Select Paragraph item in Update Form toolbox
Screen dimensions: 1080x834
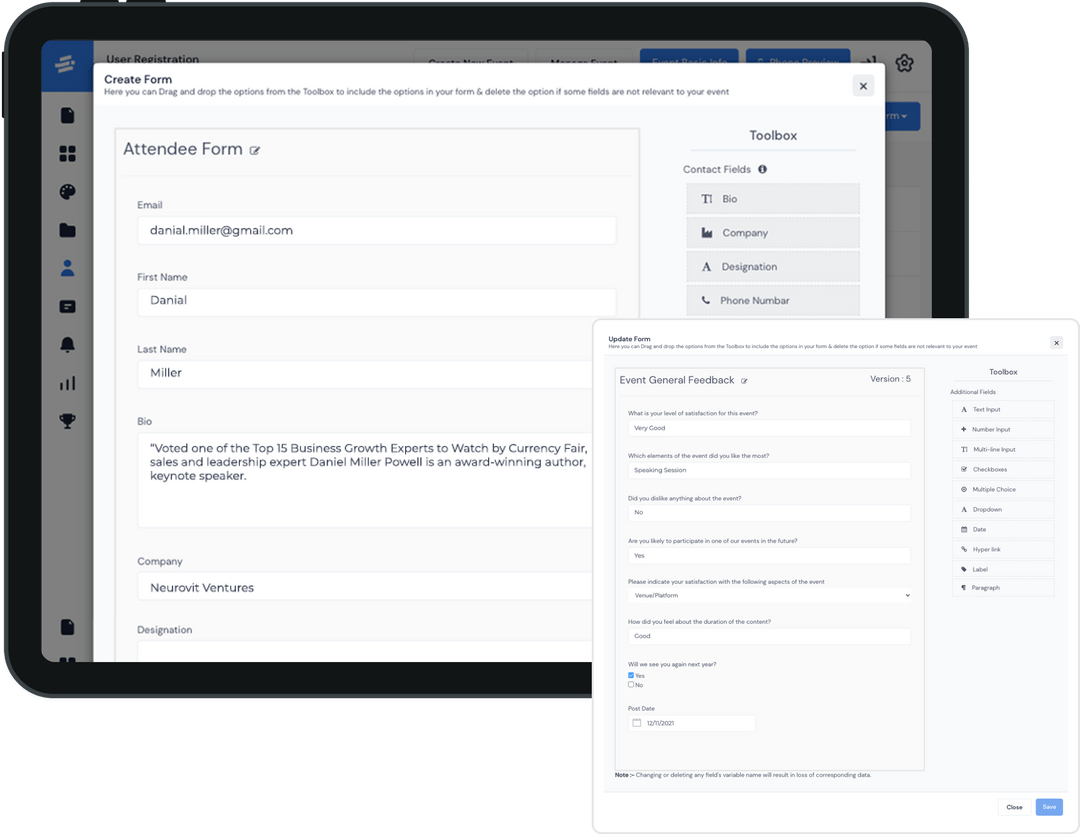tap(1004, 588)
